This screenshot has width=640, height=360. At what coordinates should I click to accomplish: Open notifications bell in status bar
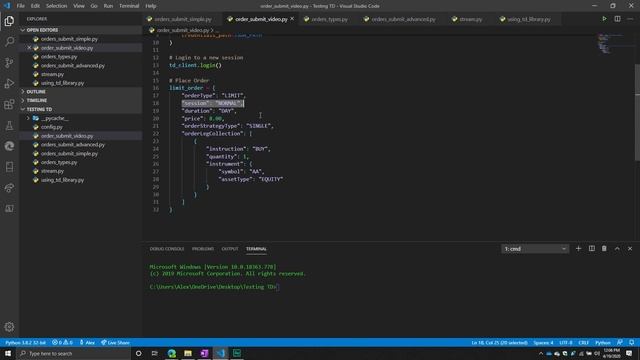tap(631, 342)
